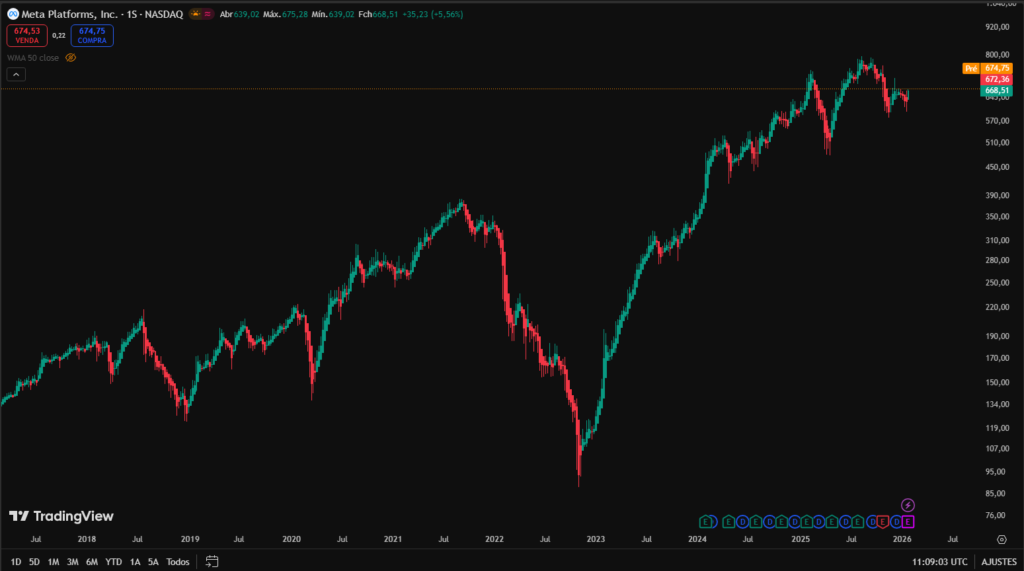Viewport: 1024px width, 571px height.
Task: Switch range to Todos
Action: (178, 562)
